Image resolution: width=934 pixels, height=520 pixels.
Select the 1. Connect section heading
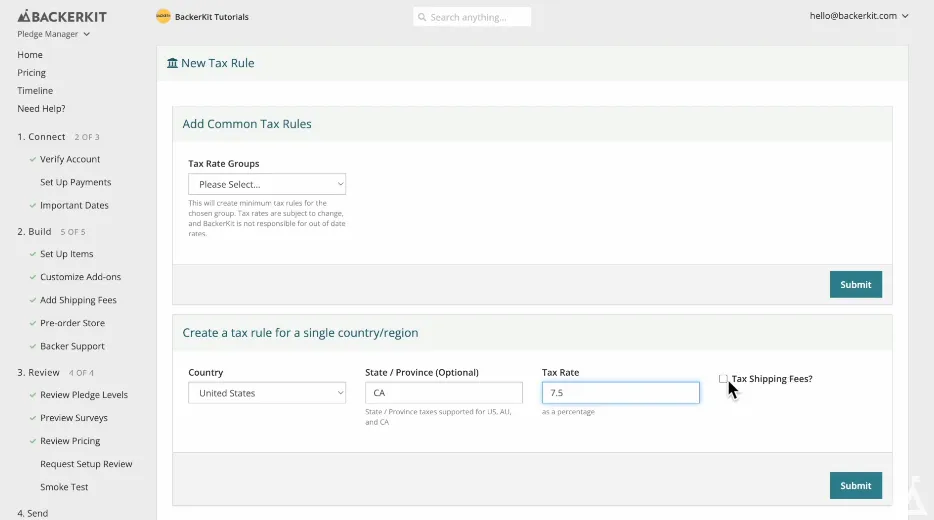pyautogui.click(x=41, y=136)
